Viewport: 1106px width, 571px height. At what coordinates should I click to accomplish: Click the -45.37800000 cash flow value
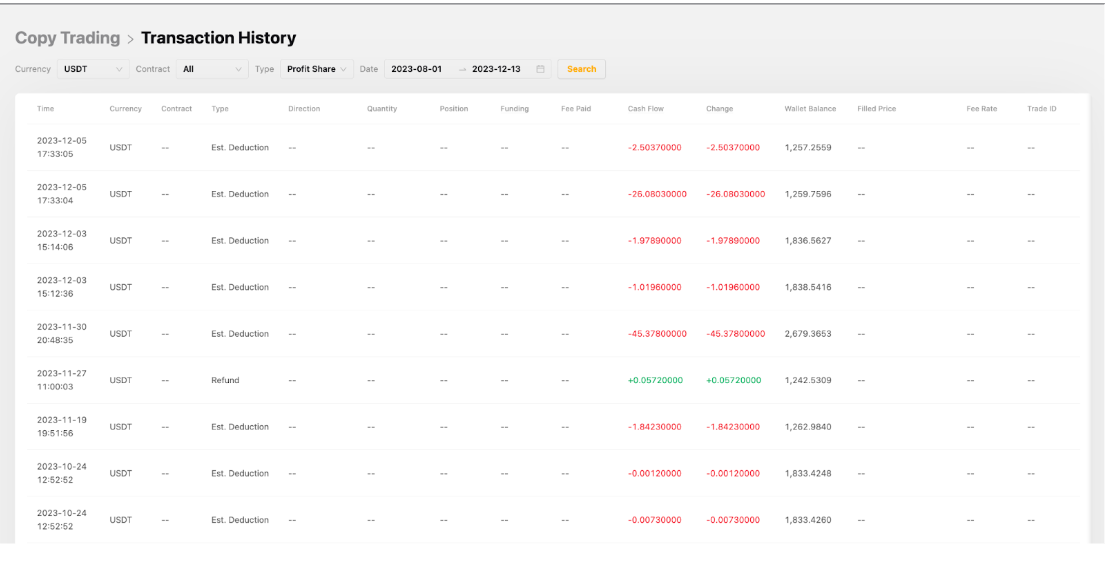[657, 334]
